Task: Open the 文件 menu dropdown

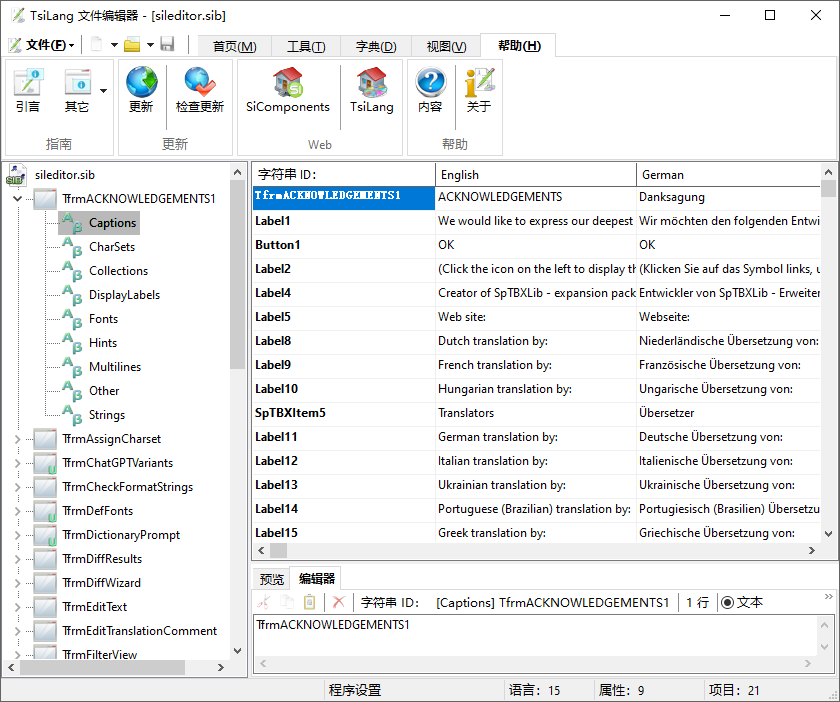Action: [42, 45]
